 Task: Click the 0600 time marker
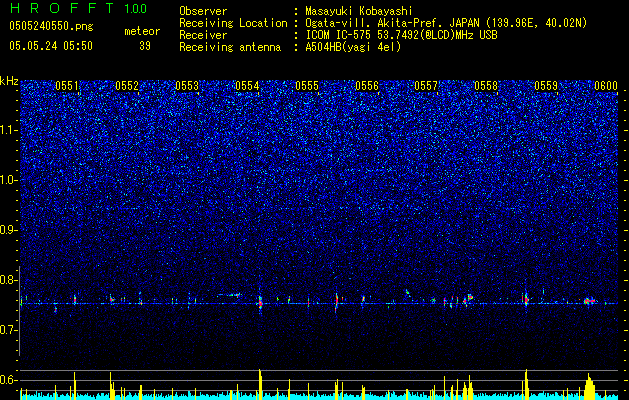(606, 86)
